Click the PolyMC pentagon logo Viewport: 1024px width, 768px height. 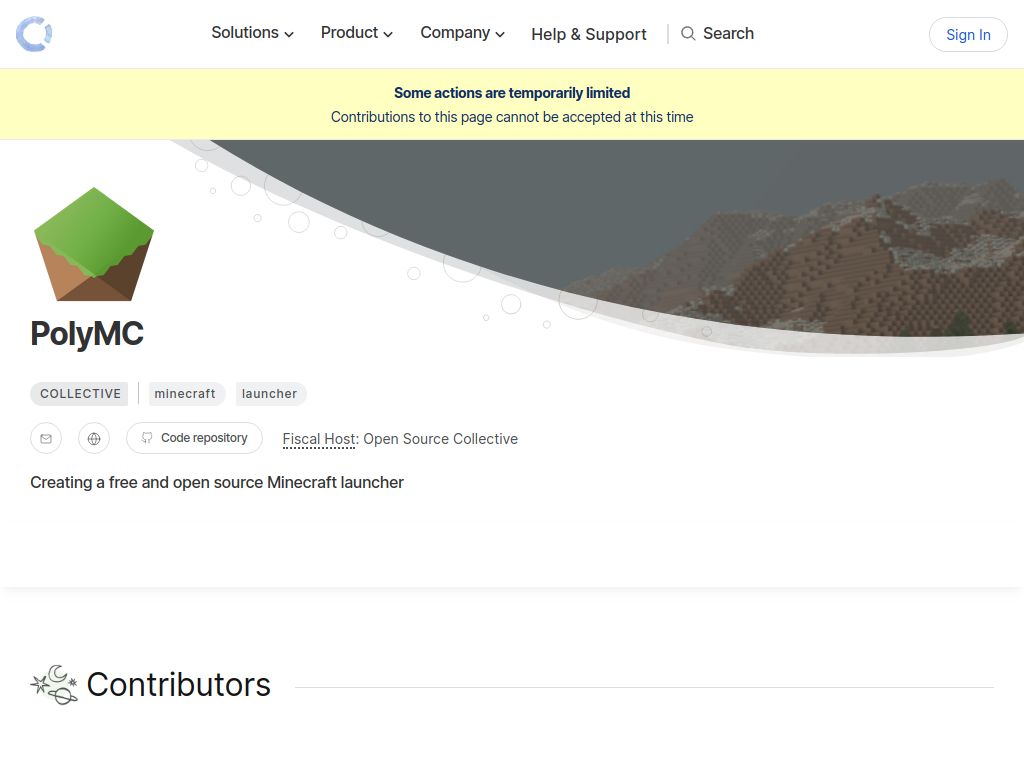click(94, 244)
